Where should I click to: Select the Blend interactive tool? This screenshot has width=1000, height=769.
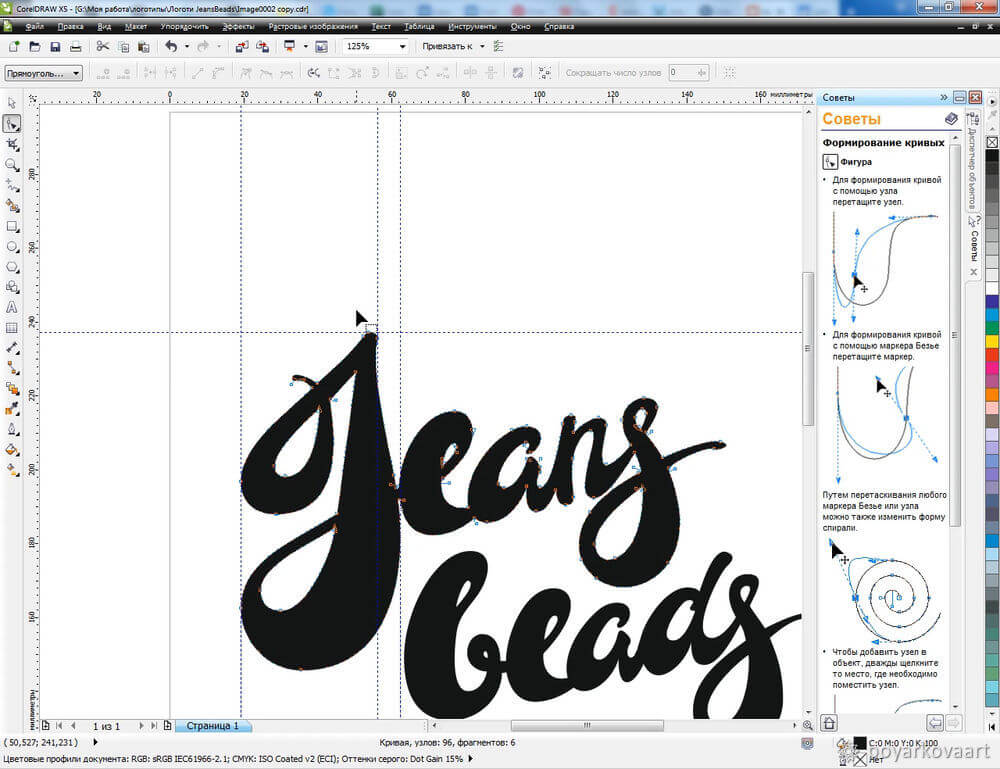click(x=11, y=389)
